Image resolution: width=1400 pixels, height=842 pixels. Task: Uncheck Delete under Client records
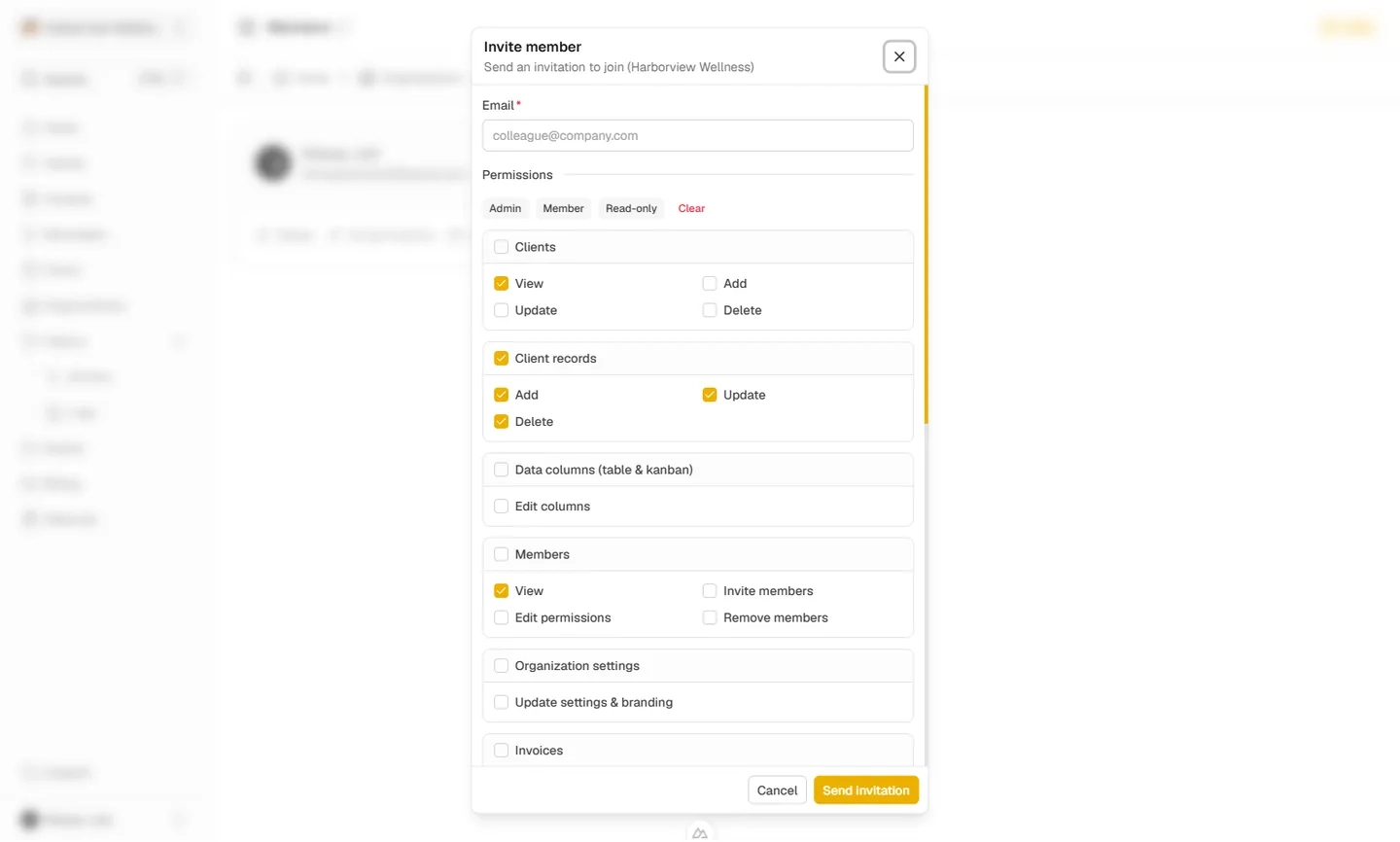501,422
